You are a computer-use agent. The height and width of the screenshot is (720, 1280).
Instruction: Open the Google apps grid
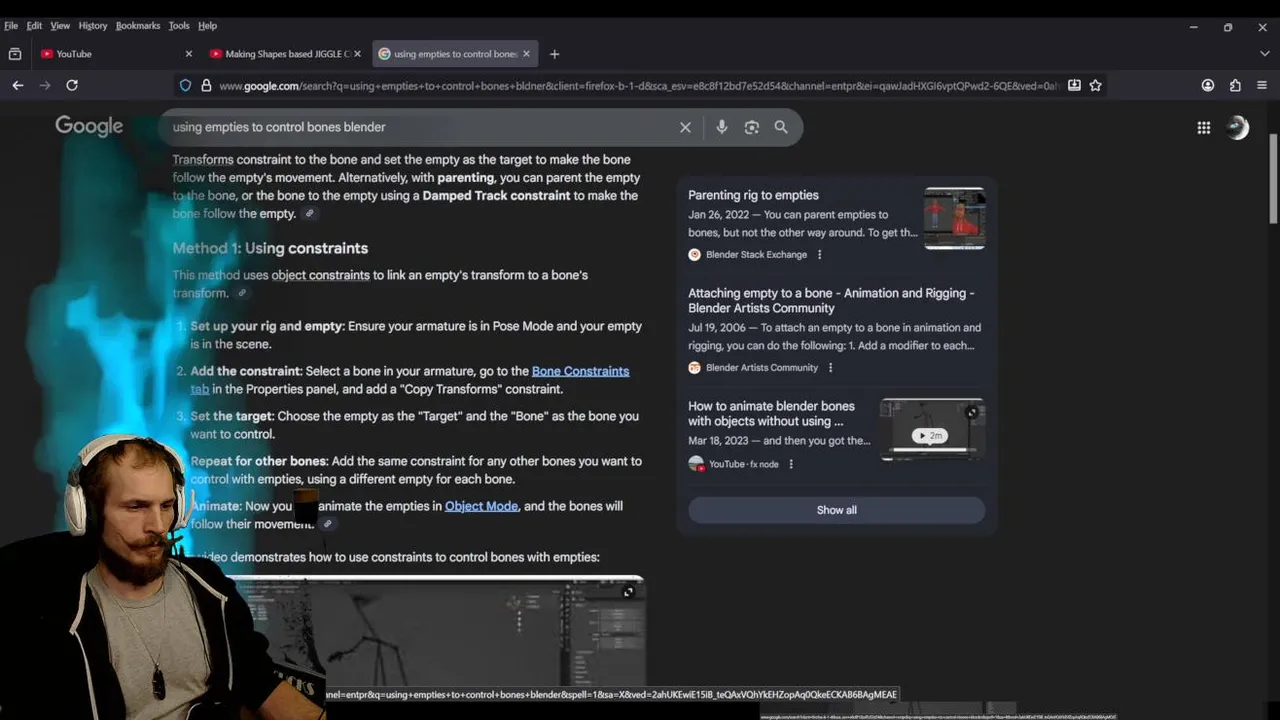(x=1204, y=127)
